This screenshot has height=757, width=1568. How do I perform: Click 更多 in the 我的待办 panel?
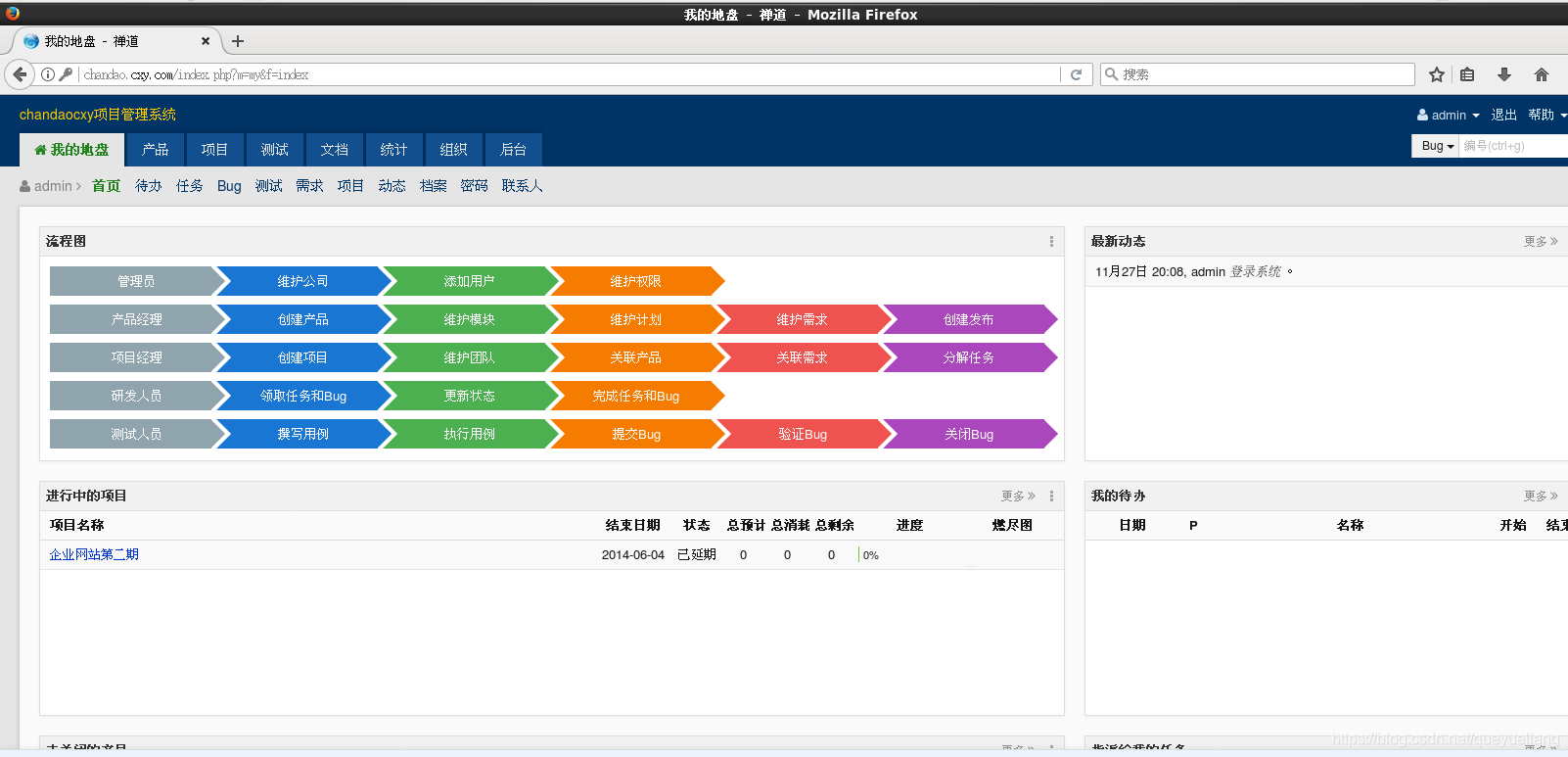[x=1541, y=496]
